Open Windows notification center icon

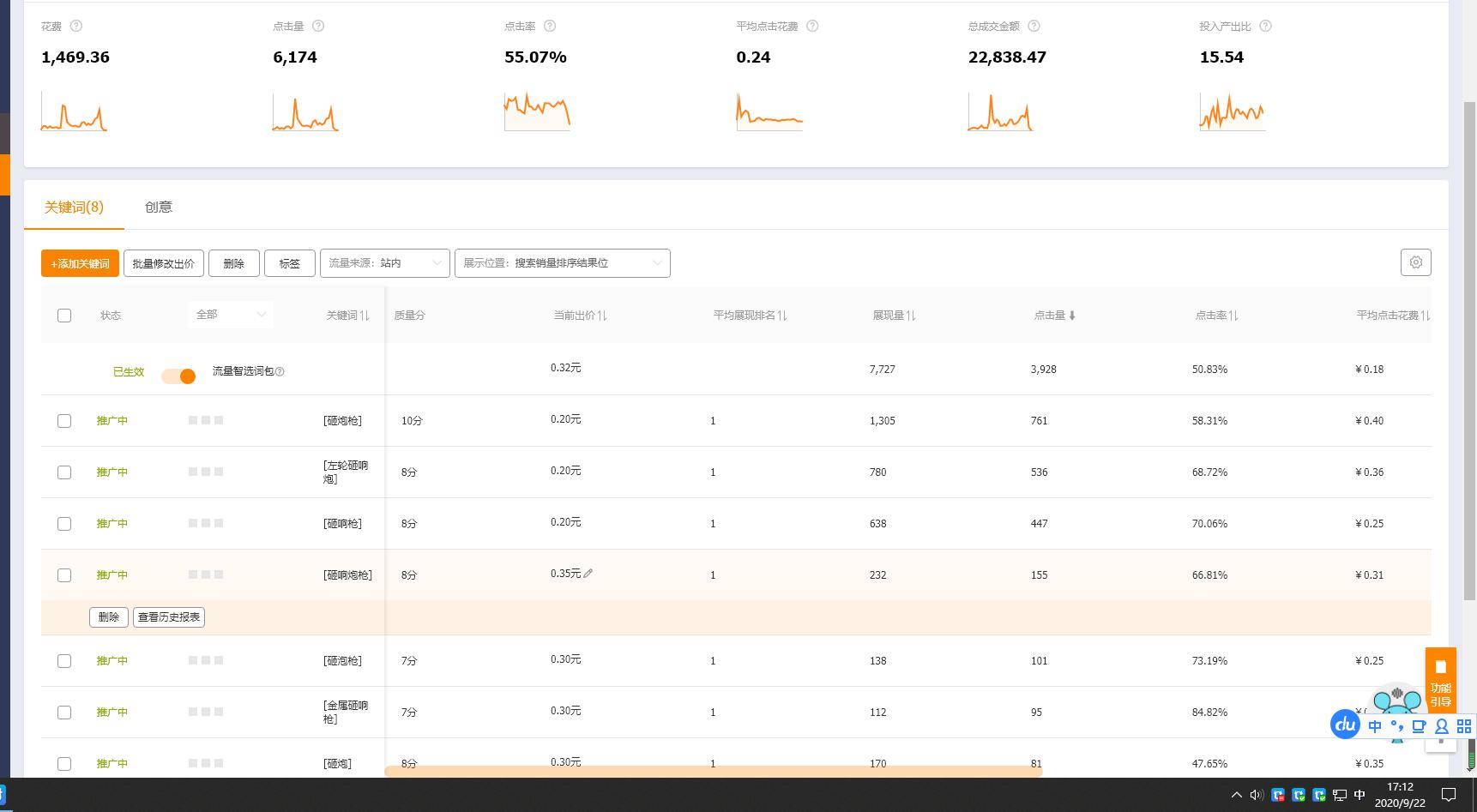[1449, 795]
